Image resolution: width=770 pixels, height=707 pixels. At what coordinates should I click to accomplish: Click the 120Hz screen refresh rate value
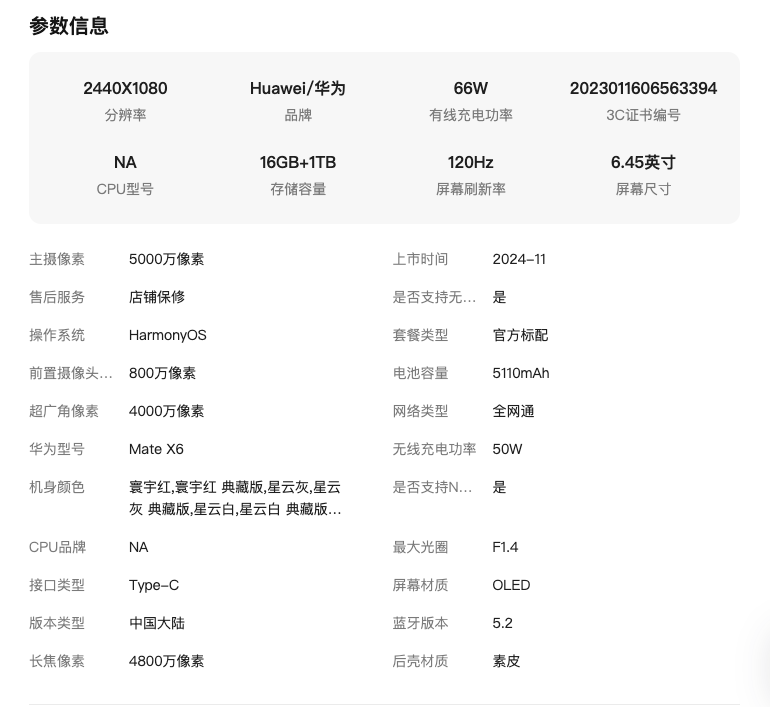tap(470, 162)
